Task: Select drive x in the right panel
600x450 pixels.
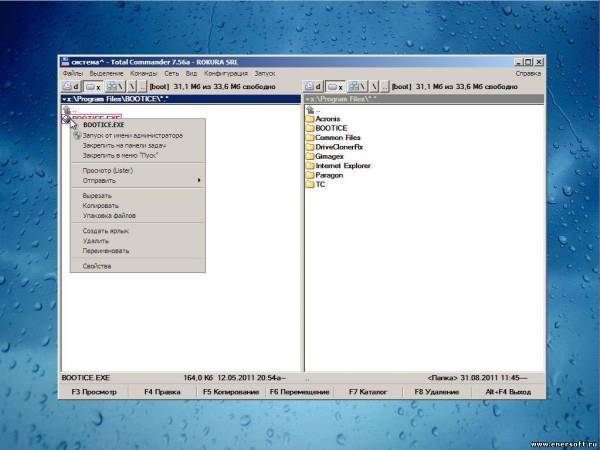Action: coord(335,86)
